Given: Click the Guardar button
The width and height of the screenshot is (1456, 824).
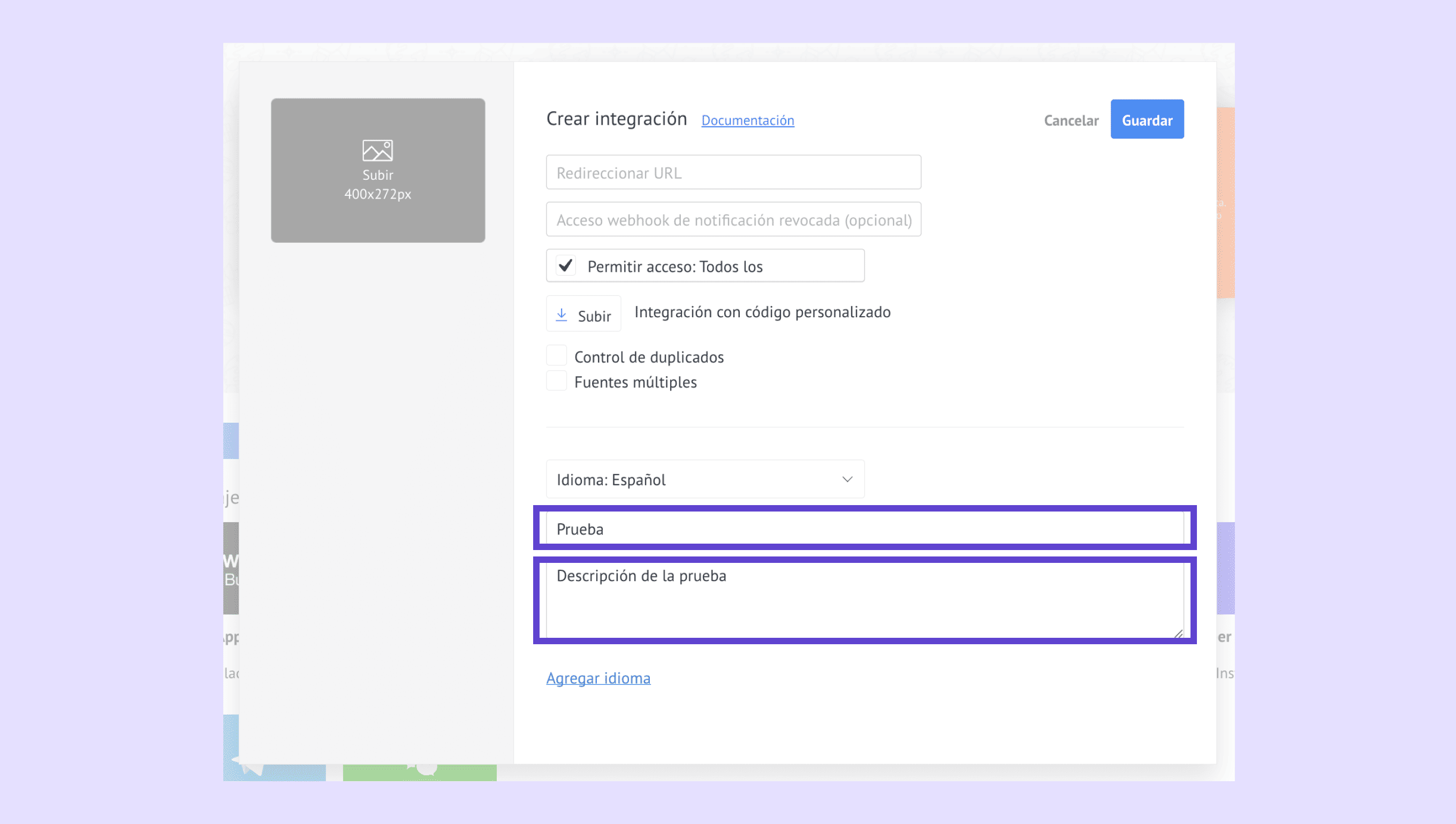Looking at the screenshot, I should tap(1147, 119).
